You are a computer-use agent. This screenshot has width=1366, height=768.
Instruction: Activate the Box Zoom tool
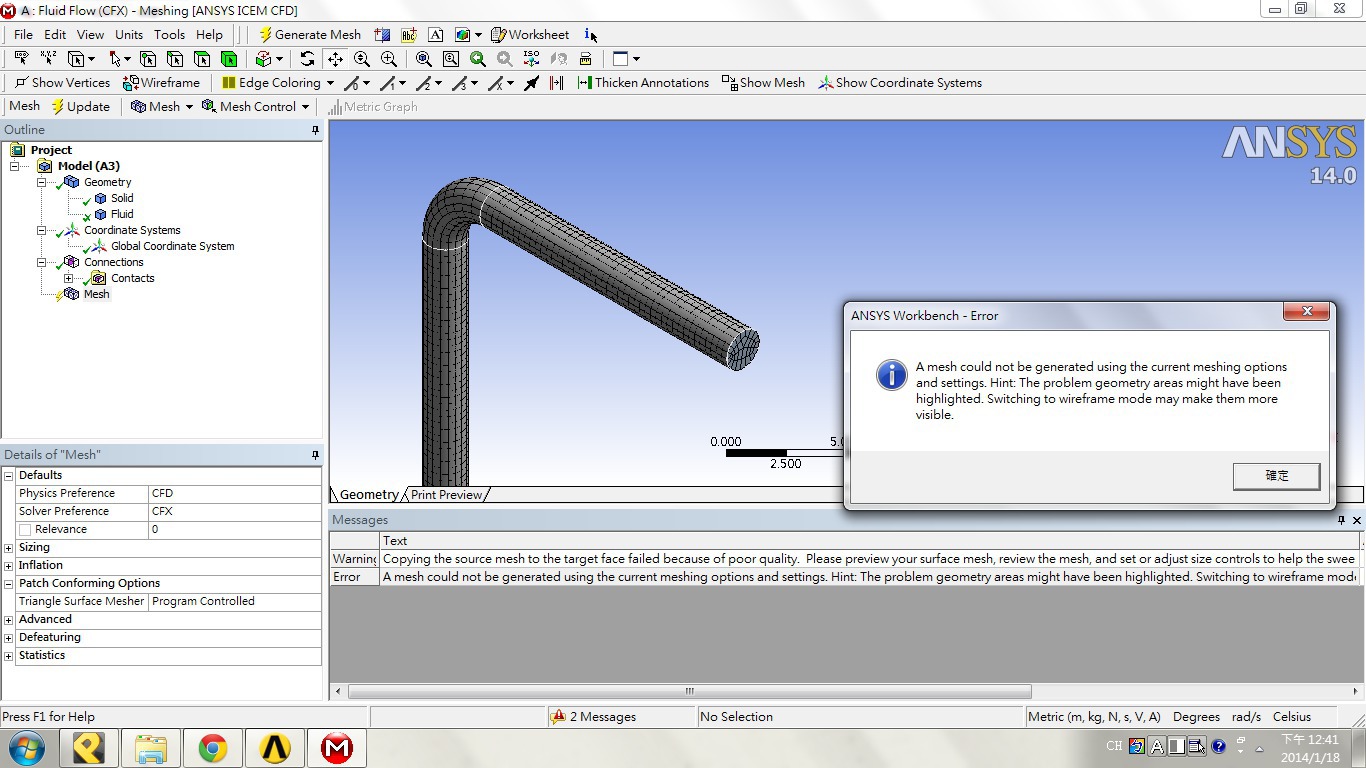coord(389,59)
